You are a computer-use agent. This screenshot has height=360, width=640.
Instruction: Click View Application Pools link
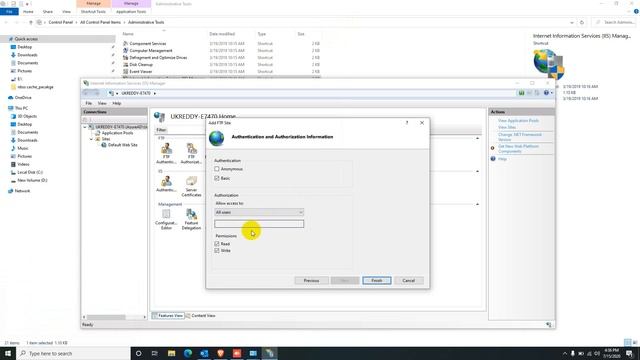(x=518, y=121)
